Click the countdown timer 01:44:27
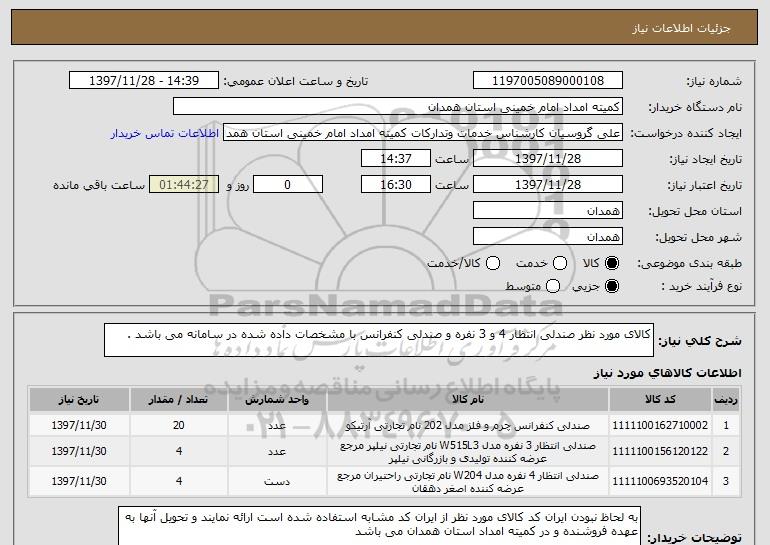Image resolution: width=770 pixels, height=545 pixels. point(184,185)
